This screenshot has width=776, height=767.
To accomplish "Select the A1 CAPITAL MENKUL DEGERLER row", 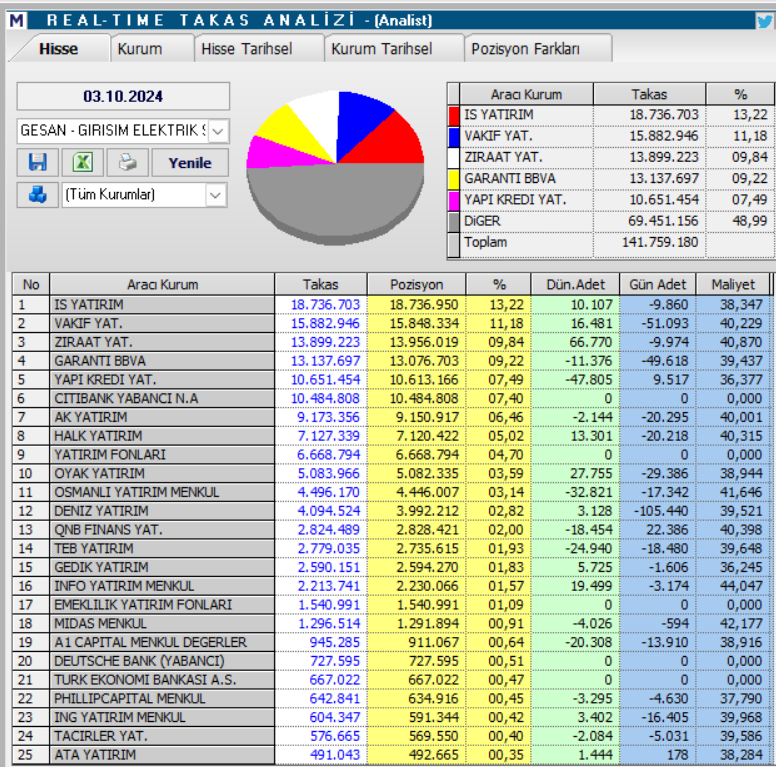I will coord(391,642).
